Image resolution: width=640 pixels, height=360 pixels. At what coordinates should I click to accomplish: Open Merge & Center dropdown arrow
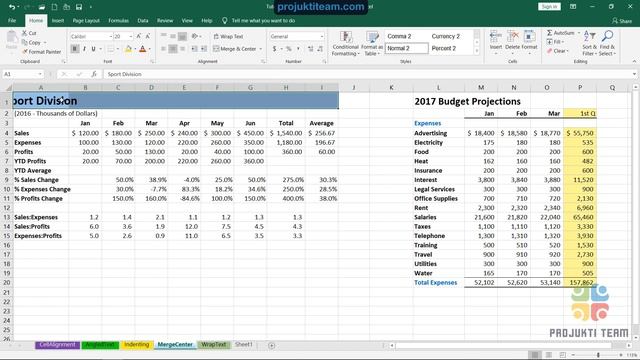click(x=260, y=49)
